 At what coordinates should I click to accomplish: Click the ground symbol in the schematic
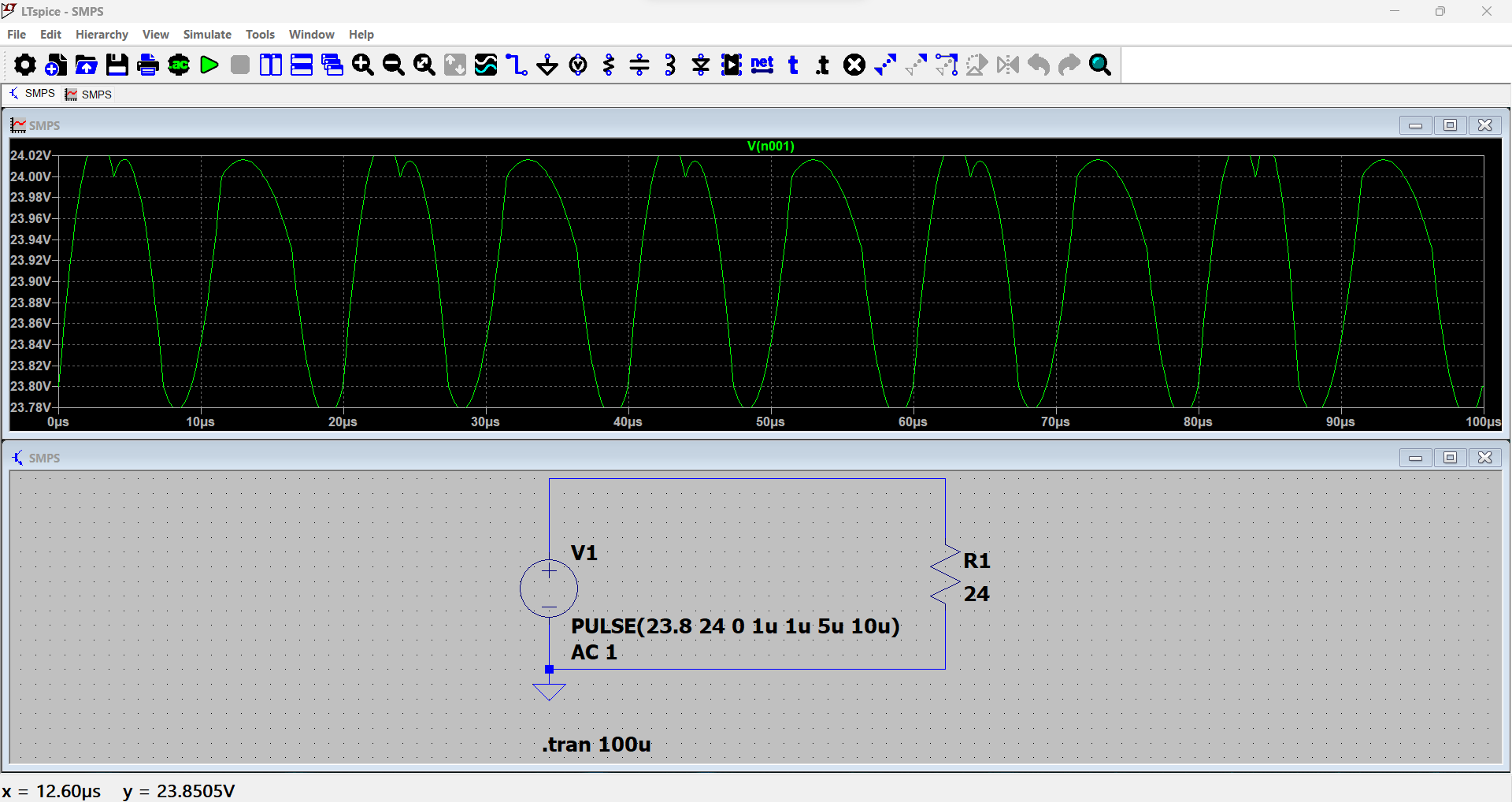[x=549, y=691]
